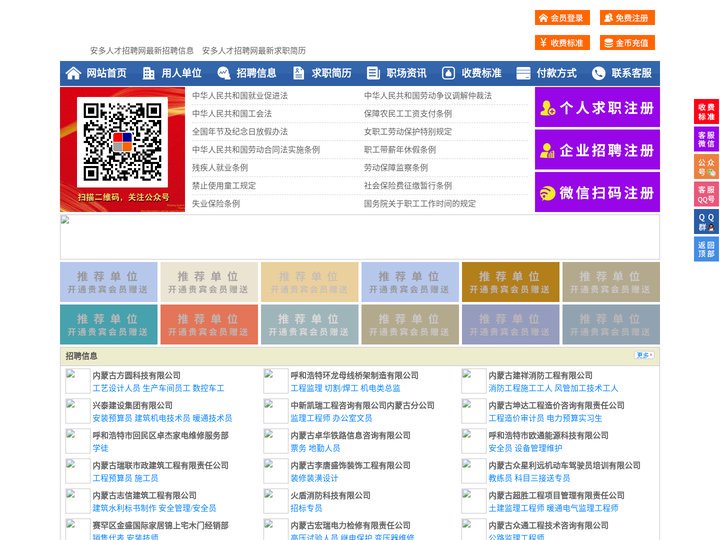Open the link 职工带薪年休假条例
This screenshot has width=720, height=540.
(x=400, y=150)
